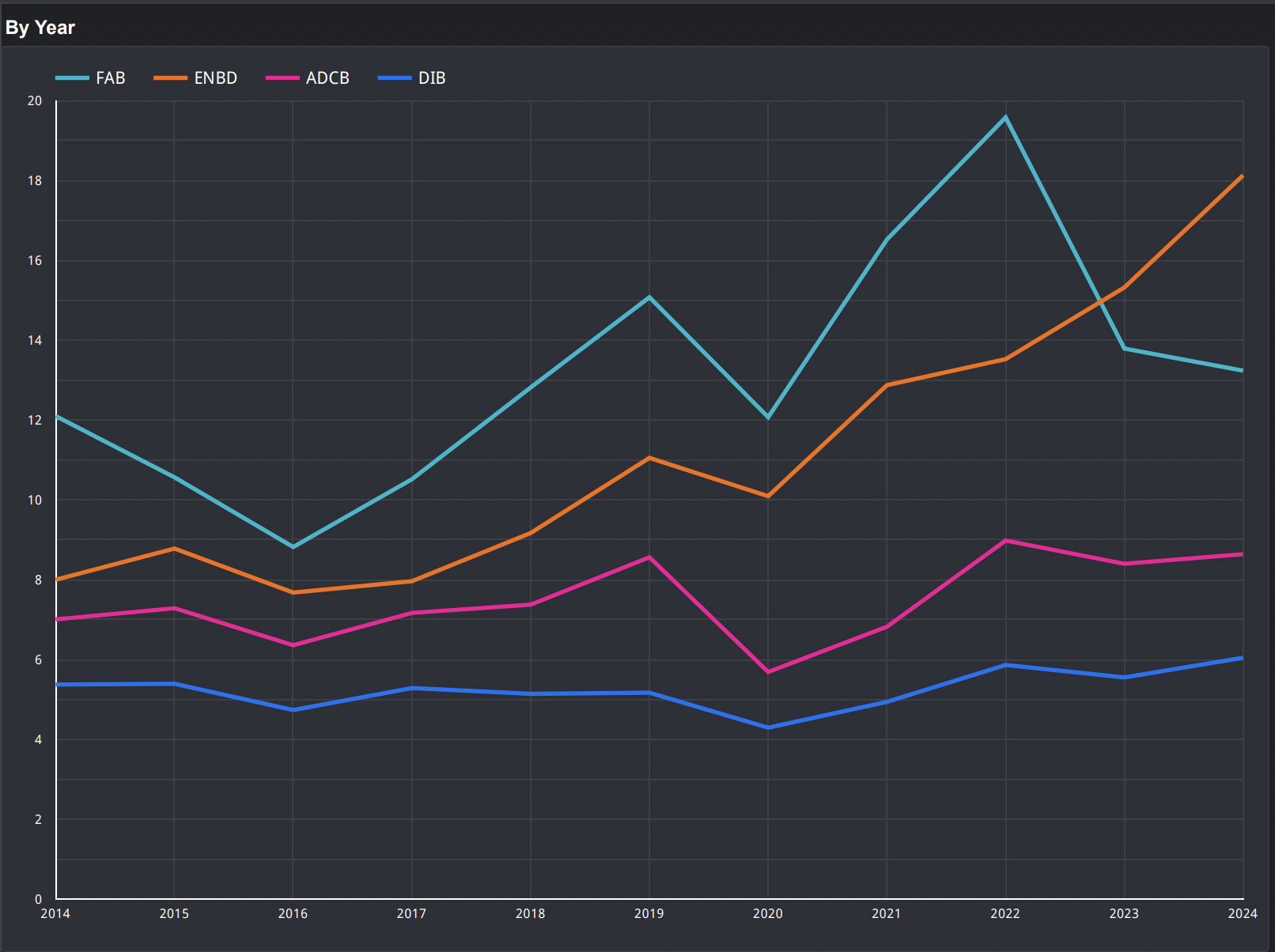Click the ADCB line low point at 2020
Viewport: 1275px width, 952px height.
point(768,672)
